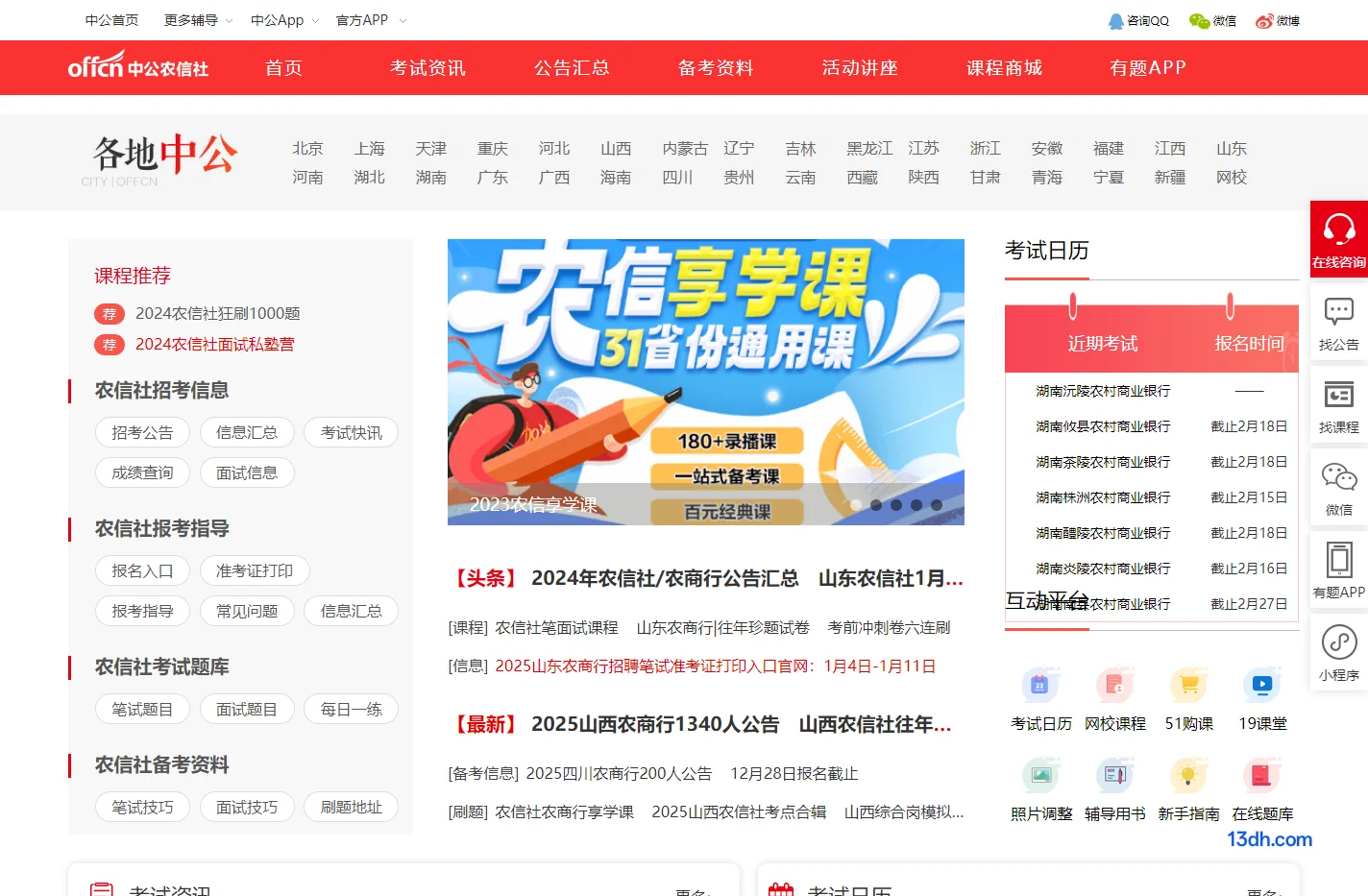Select the 报名时间 calendar tab
Image resolution: width=1368 pixels, height=896 pixels.
pos(1249,343)
